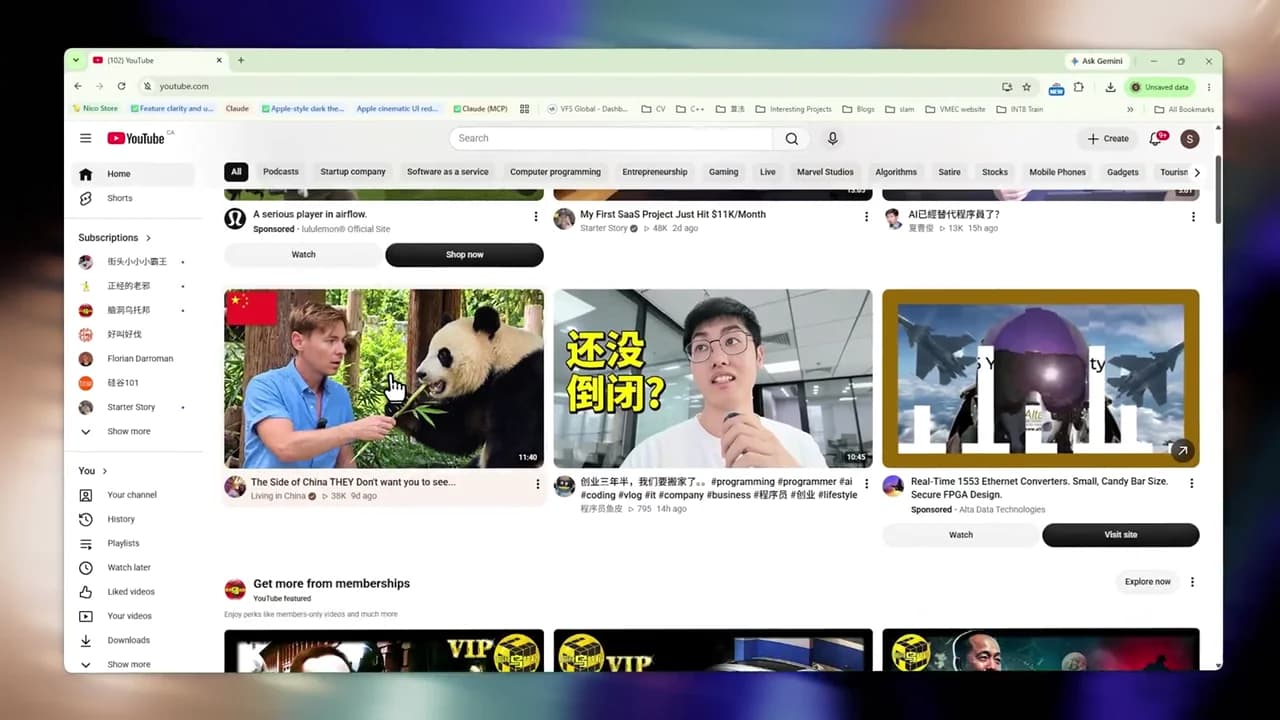This screenshot has width=1280, height=720.
Task: Click Visit site button
Action: (1120, 535)
